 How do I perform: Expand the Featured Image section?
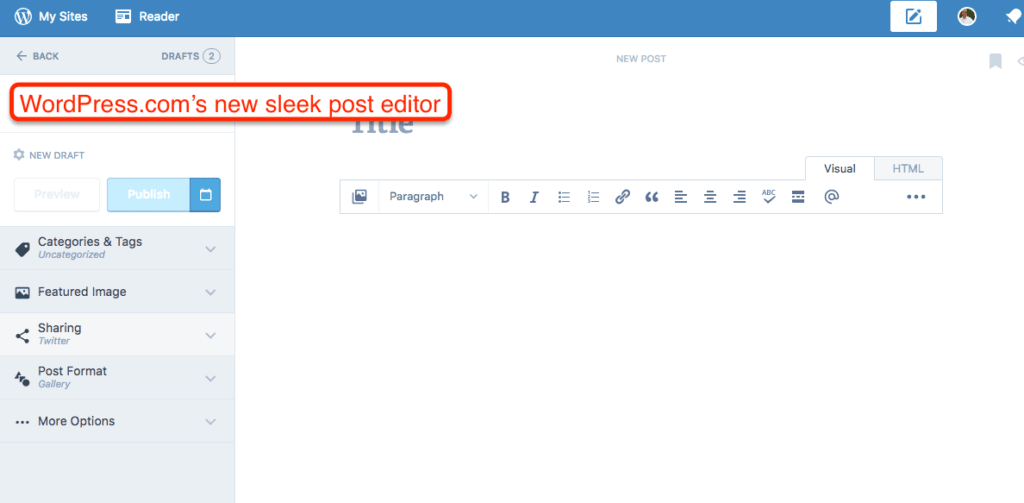tap(117, 291)
